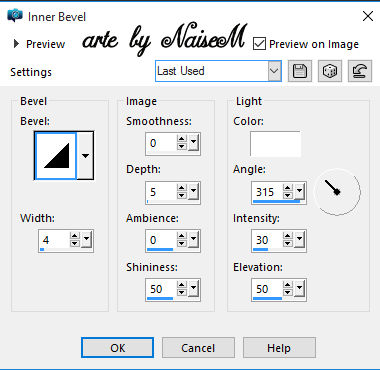Click the Cancel button

(198, 348)
